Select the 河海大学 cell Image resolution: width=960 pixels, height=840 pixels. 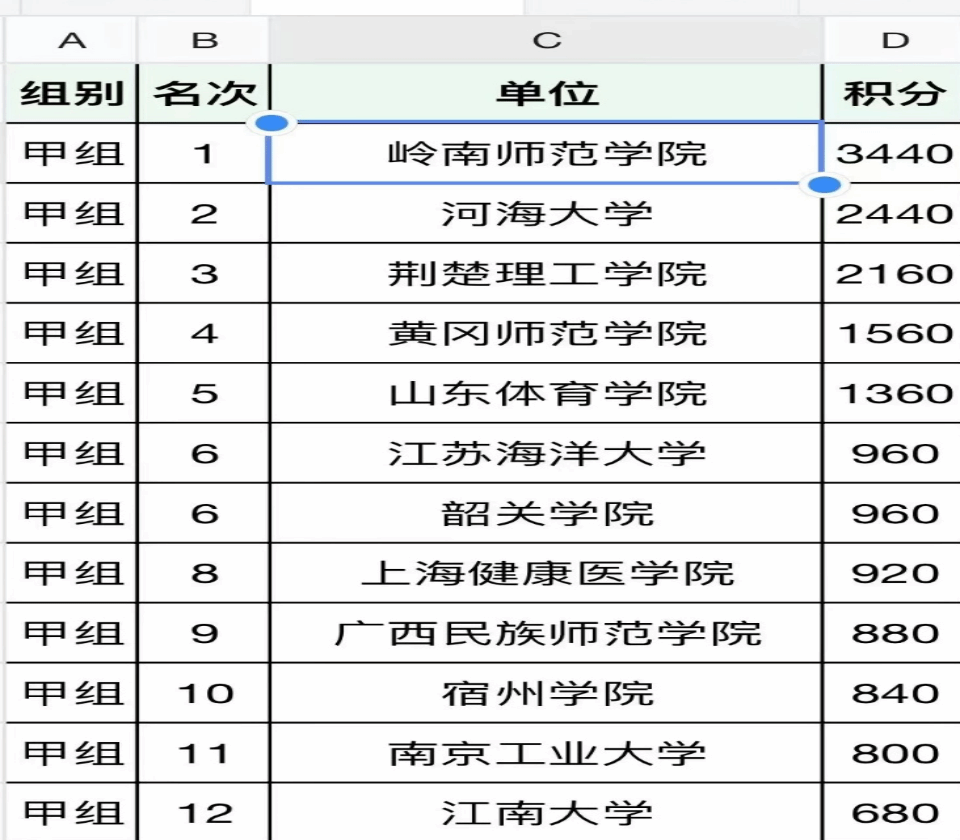[x=547, y=213]
